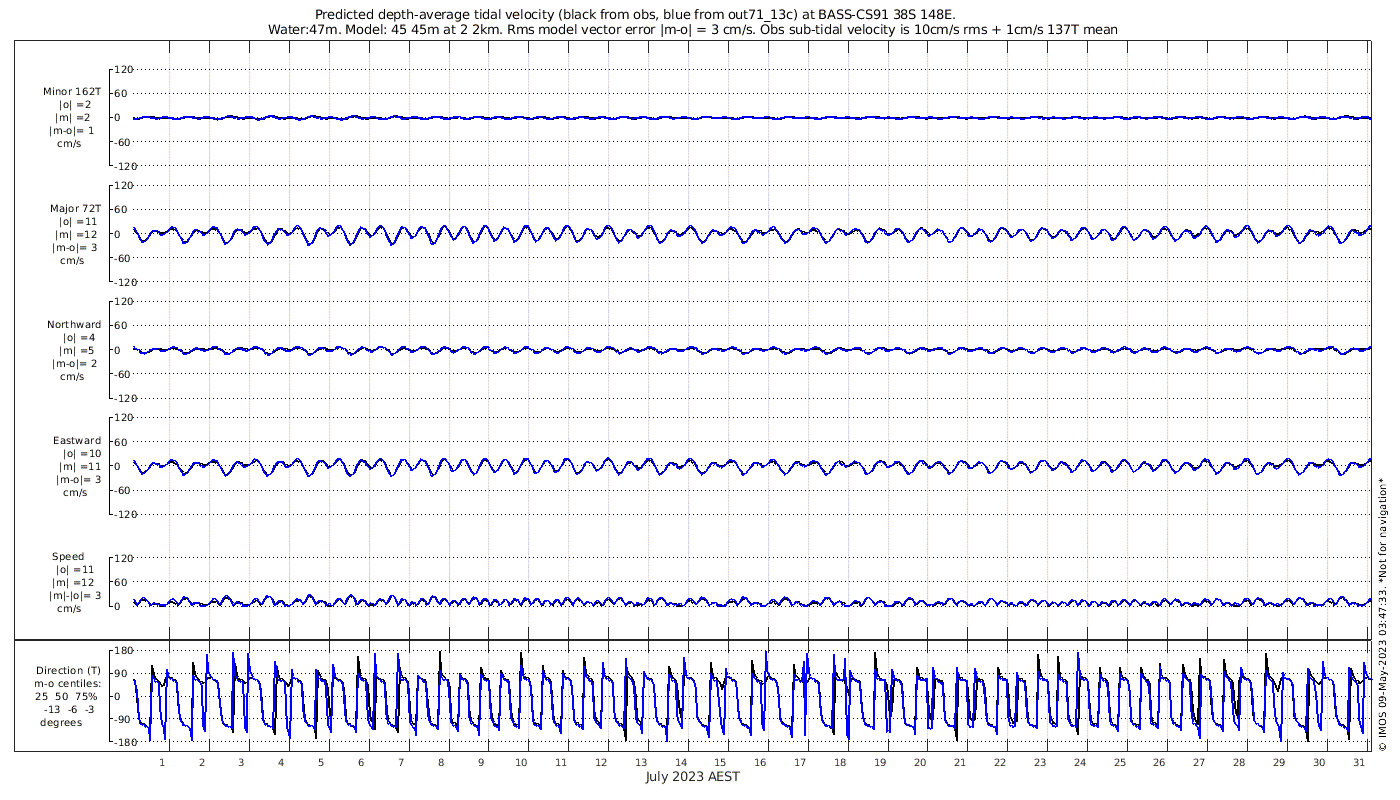Click day tick label "25" on x-axis
1400x800 pixels.
pyautogui.click(x=1119, y=762)
